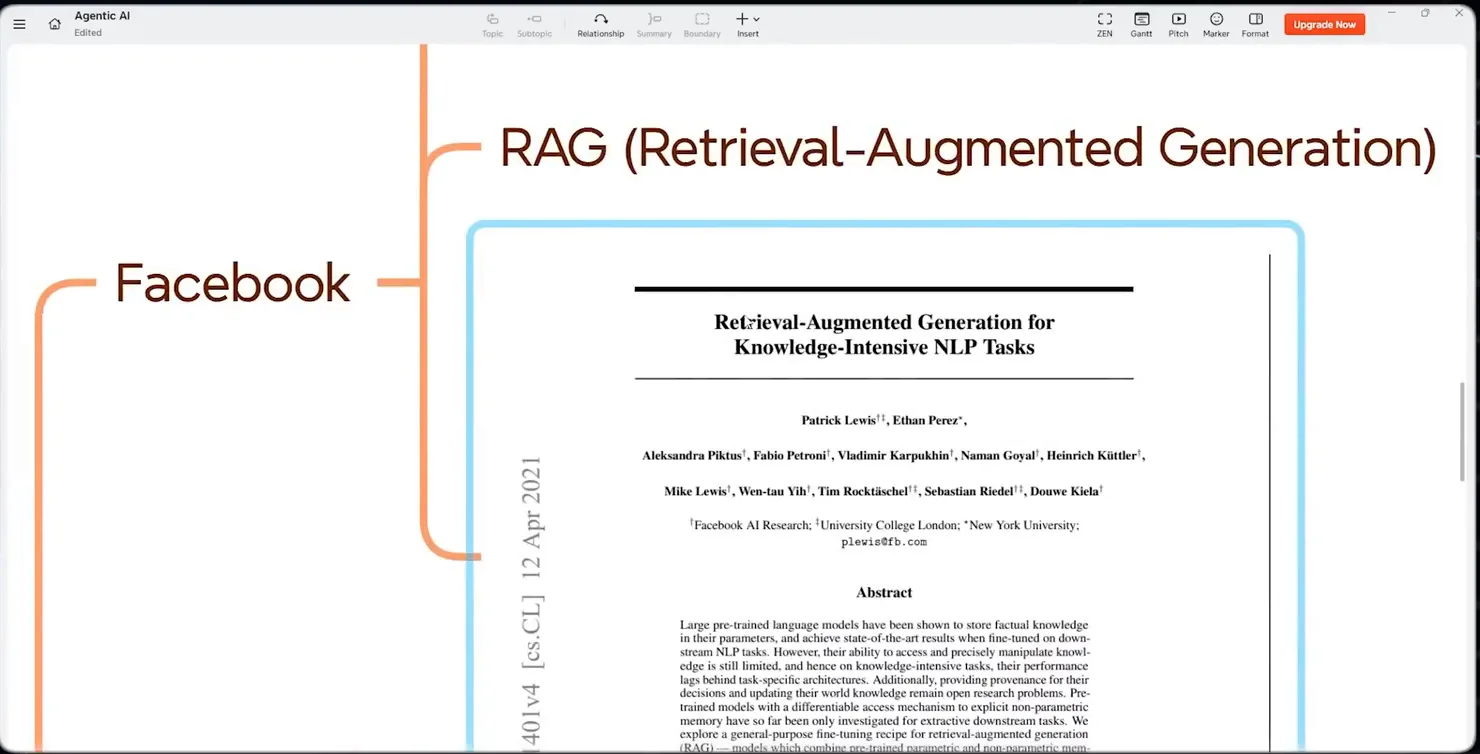The height and width of the screenshot is (754, 1480).
Task: Go to the Home screen icon
Action: [55, 24]
